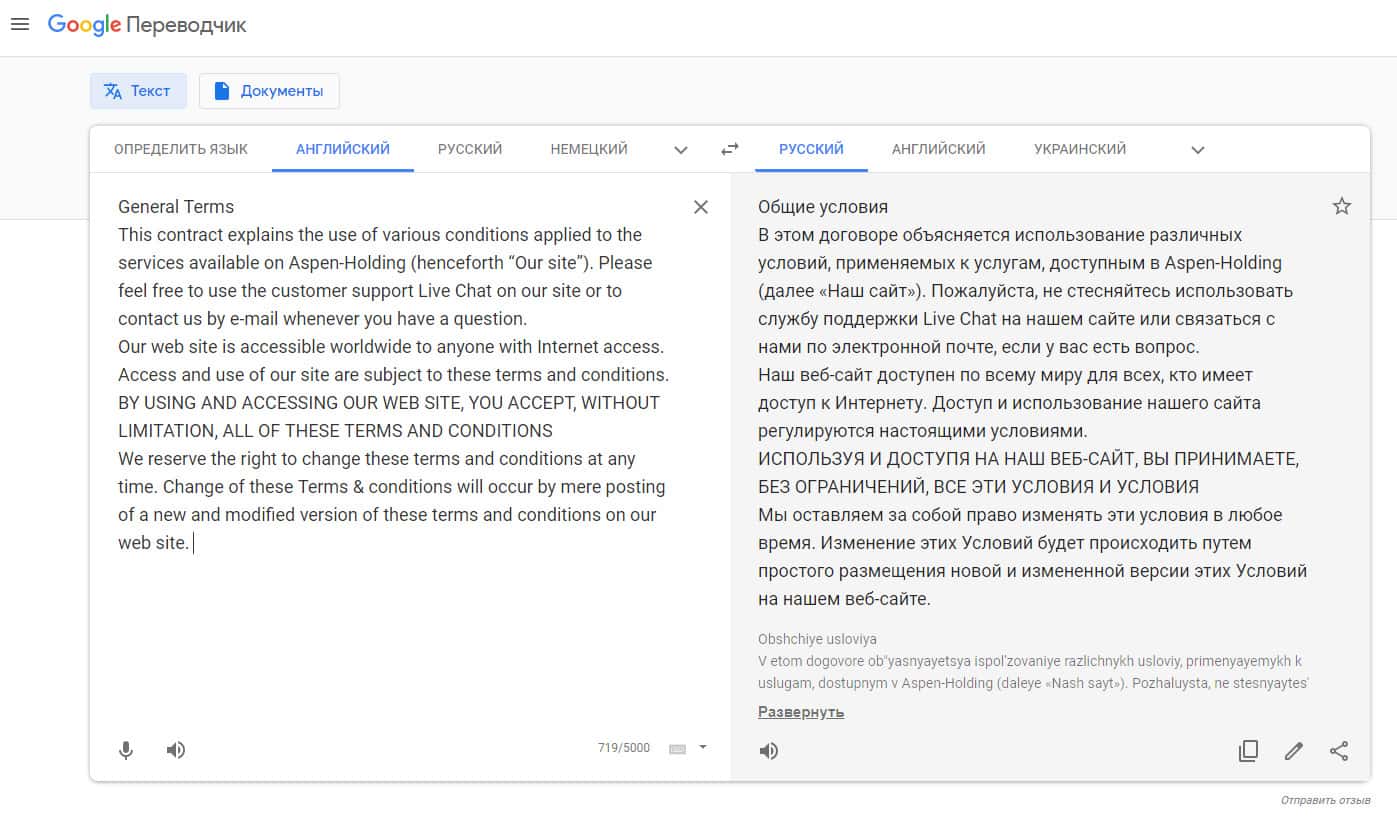Expand the target language list
Image resolution: width=1397 pixels, height=824 pixels.
[1198, 150]
